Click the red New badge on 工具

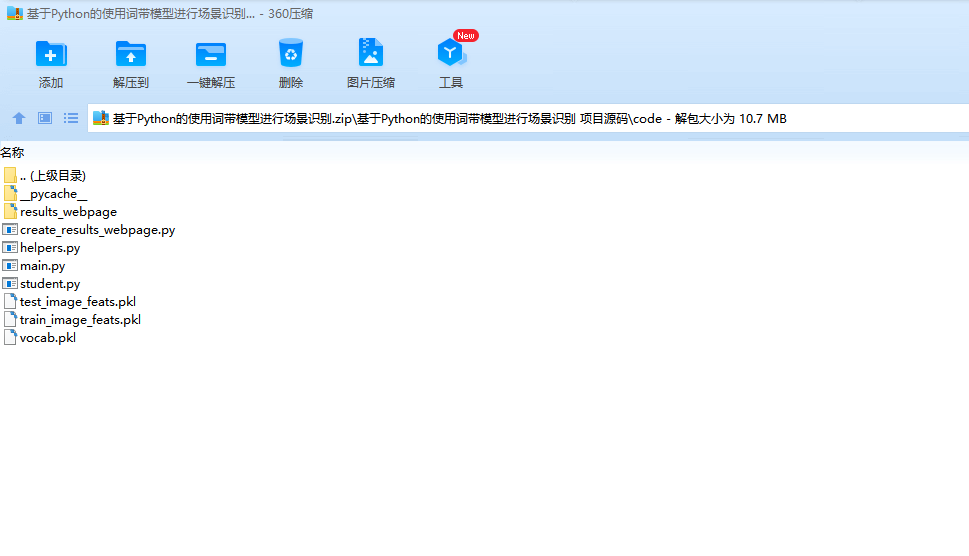point(465,35)
